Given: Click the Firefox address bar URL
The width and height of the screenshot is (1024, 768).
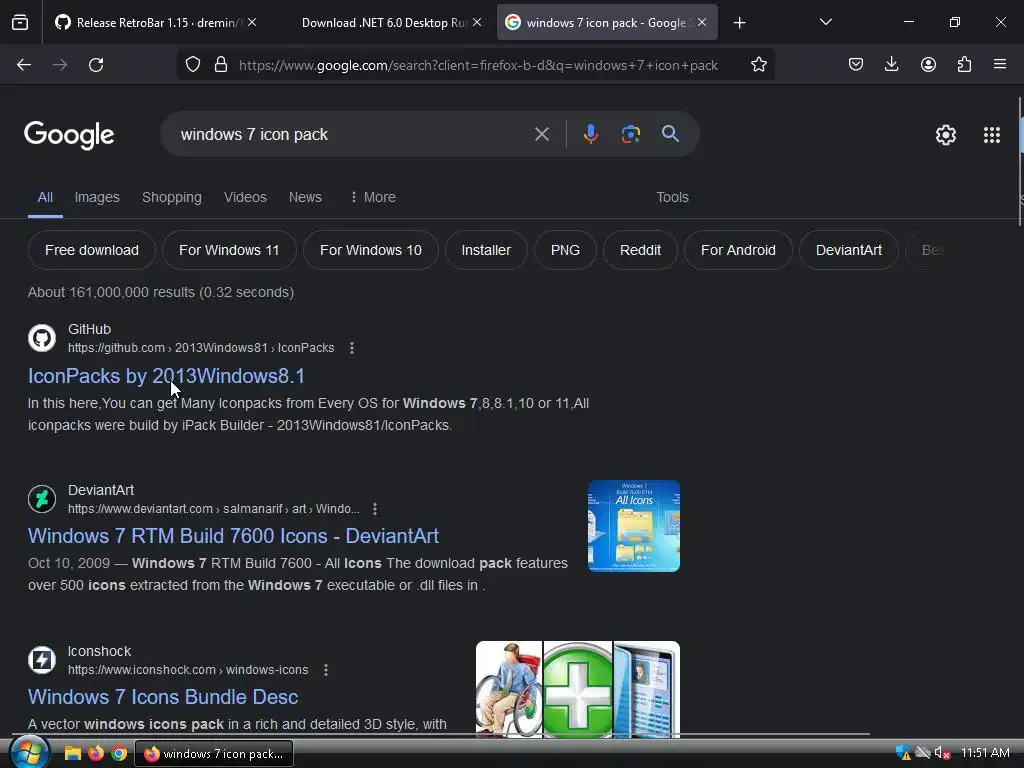Looking at the screenshot, I should [x=478, y=65].
